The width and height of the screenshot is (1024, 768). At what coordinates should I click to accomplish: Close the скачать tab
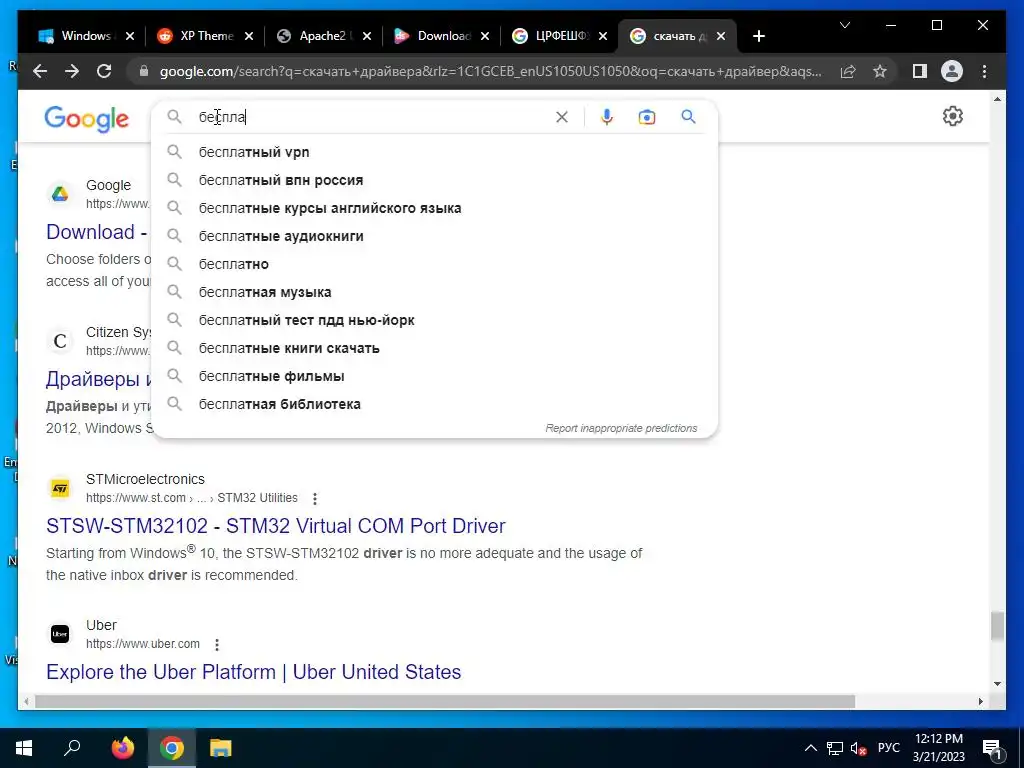coord(721,37)
